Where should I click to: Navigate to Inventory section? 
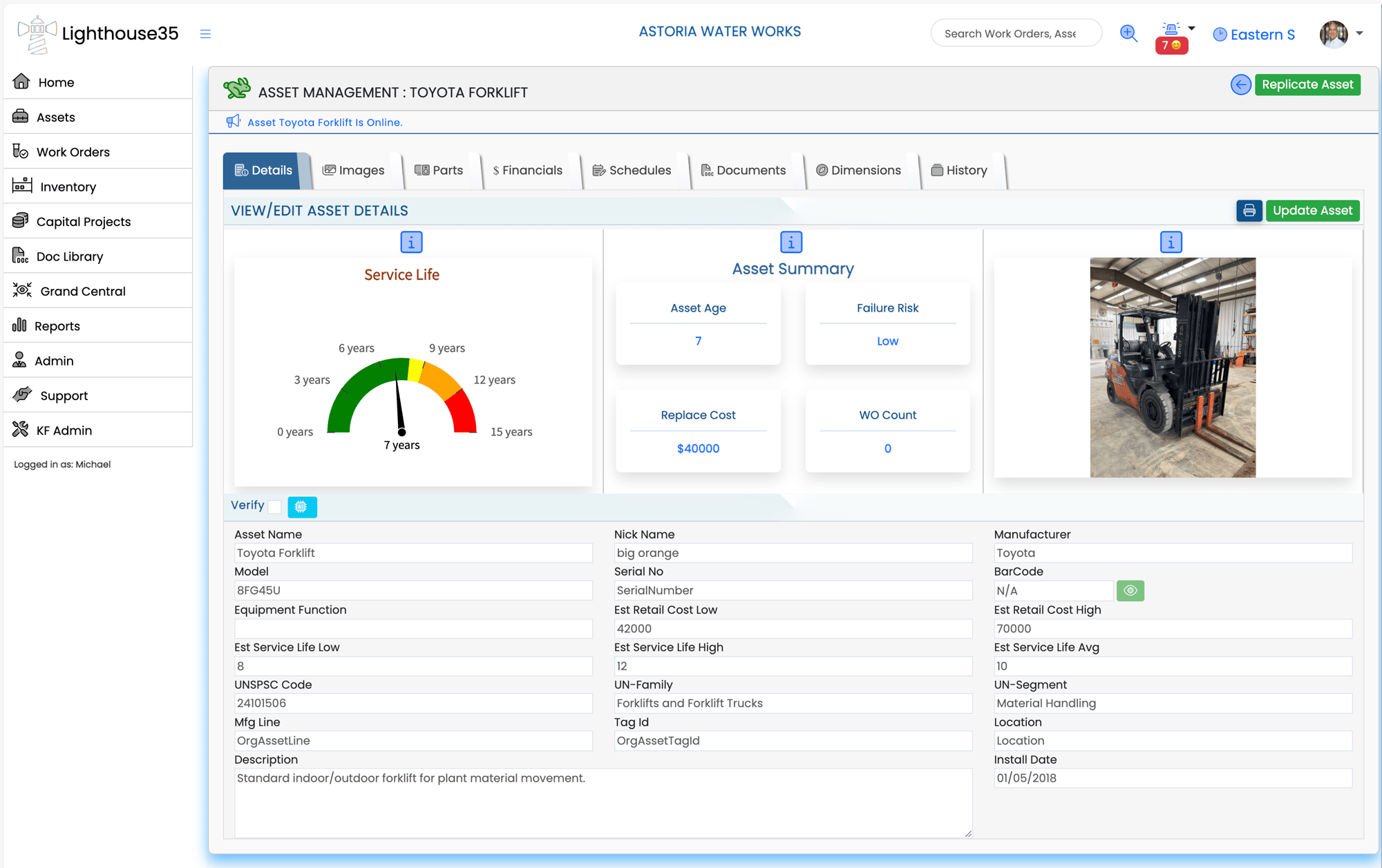click(97, 187)
